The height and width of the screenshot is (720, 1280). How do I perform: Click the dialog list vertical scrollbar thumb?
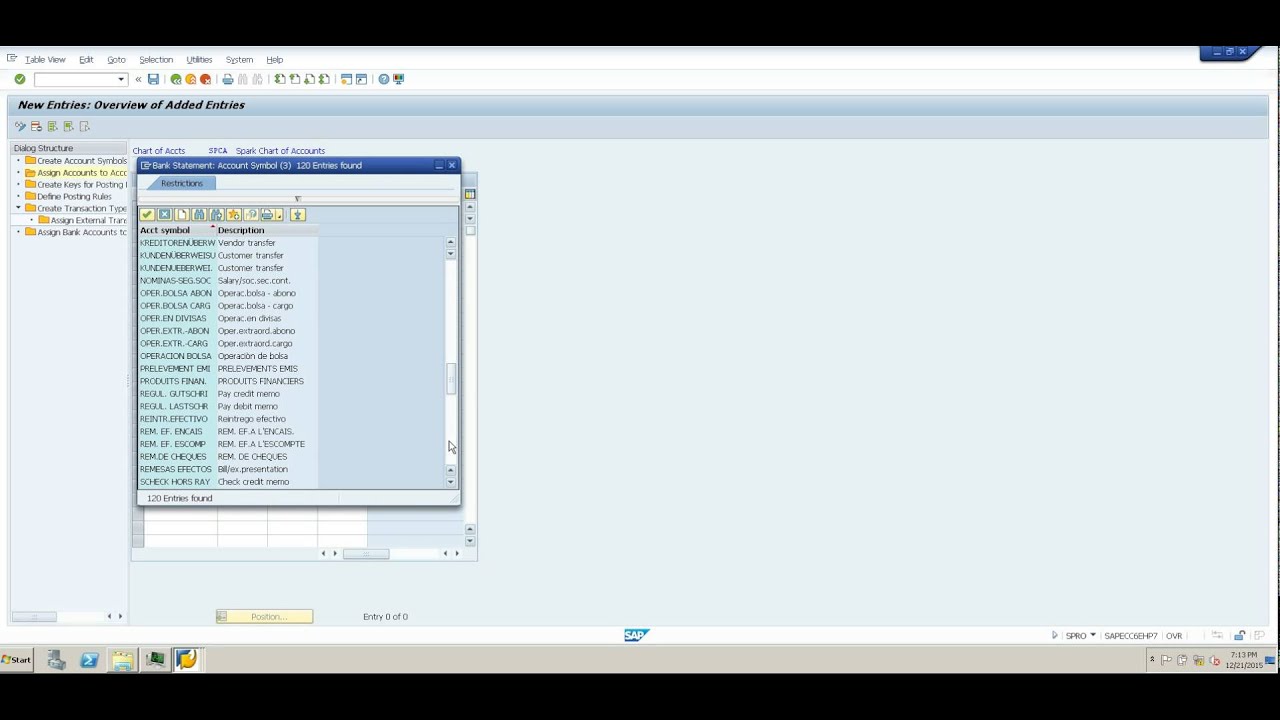click(x=451, y=379)
